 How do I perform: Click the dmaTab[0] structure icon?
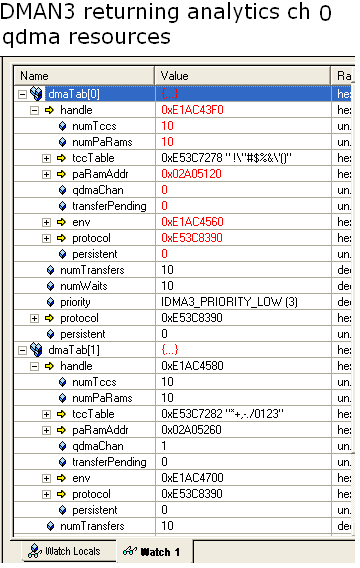[36, 94]
